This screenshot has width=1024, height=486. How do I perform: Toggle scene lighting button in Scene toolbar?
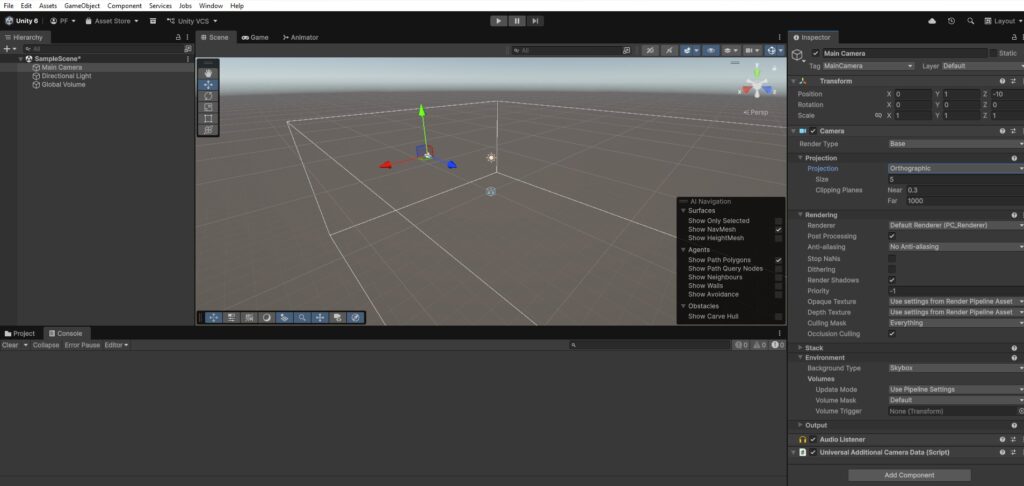tap(650, 50)
